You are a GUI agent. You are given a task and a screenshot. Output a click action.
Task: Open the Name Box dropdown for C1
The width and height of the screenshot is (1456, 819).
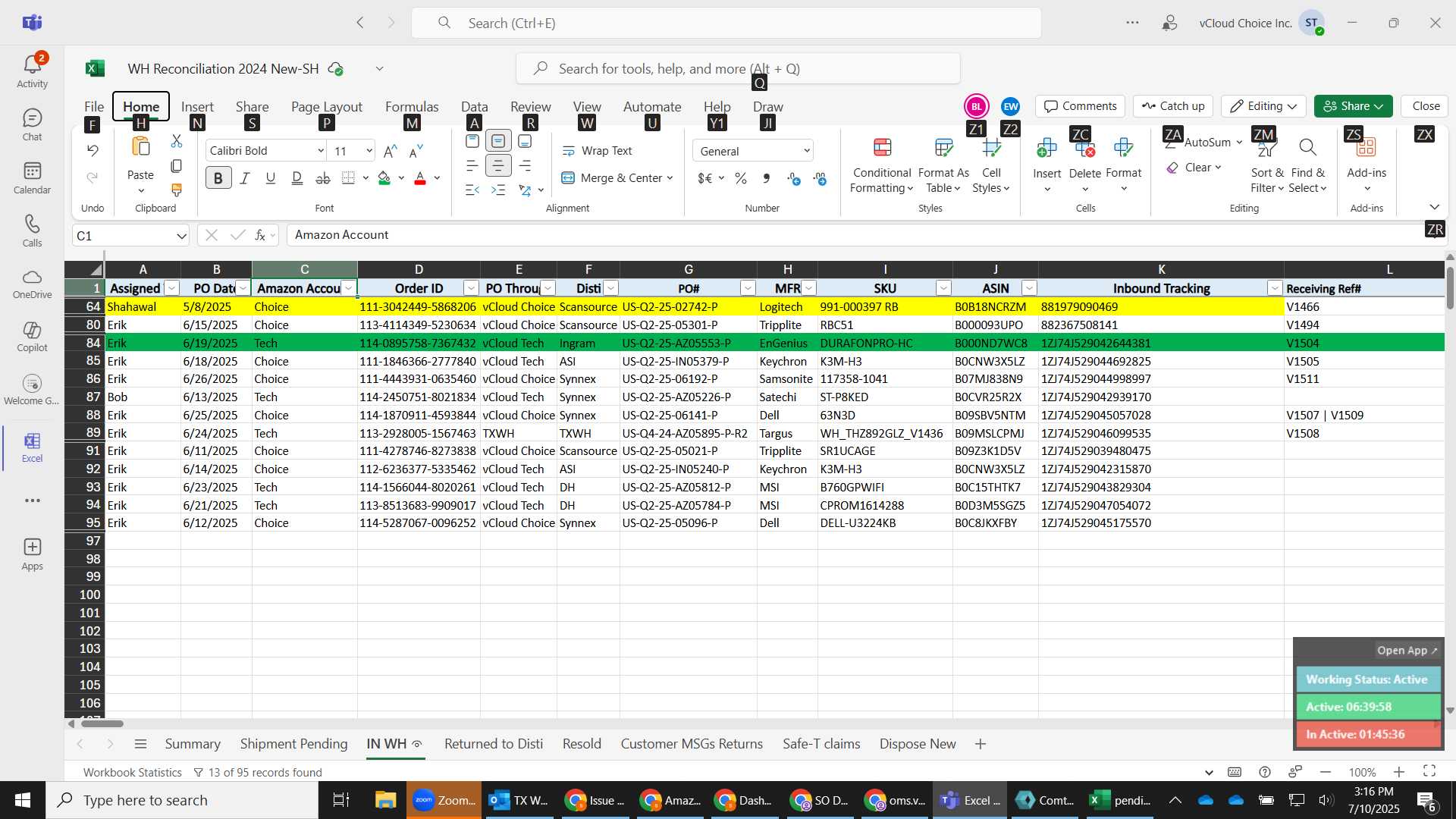(181, 236)
